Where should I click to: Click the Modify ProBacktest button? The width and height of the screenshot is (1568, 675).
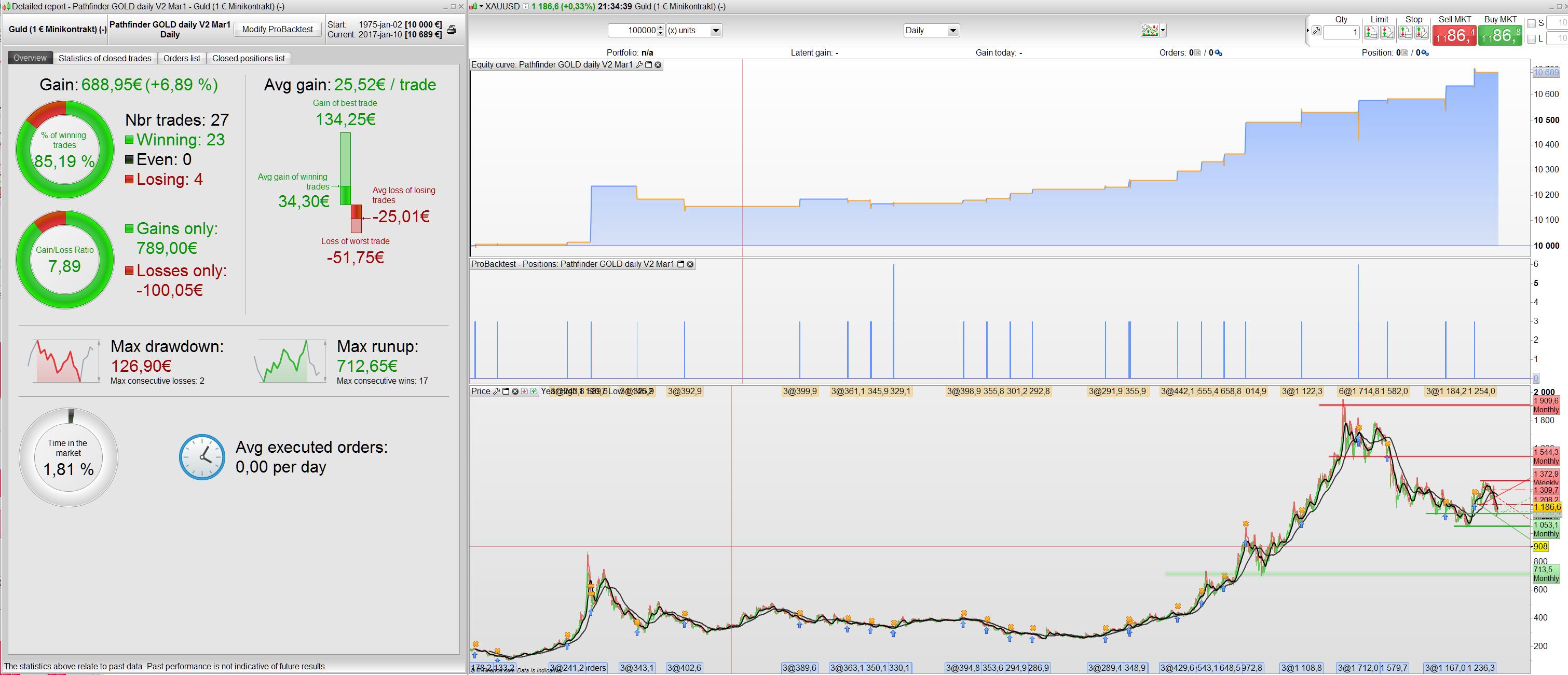(277, 29)
